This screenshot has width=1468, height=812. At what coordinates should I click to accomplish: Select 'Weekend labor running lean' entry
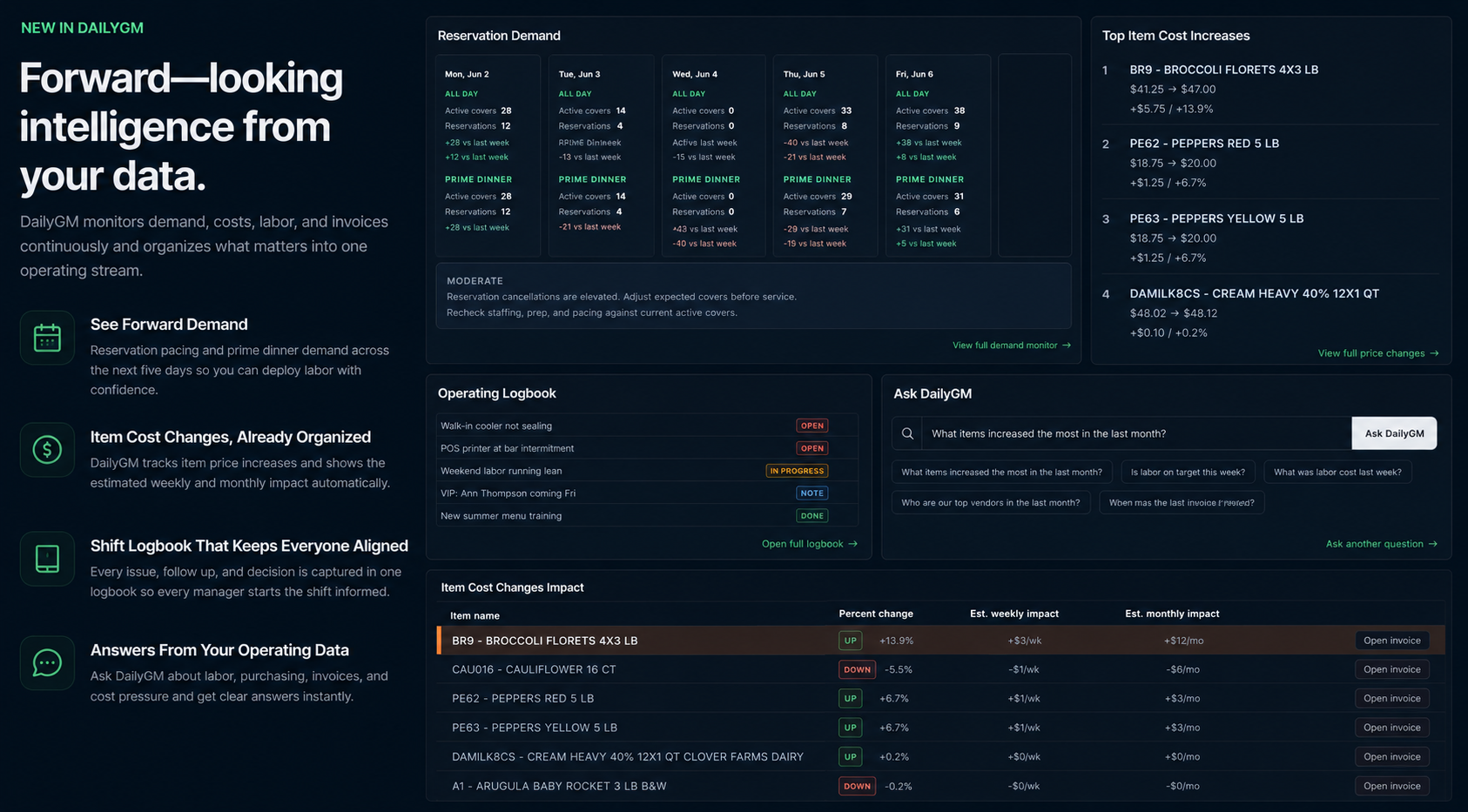coord(647,471)
